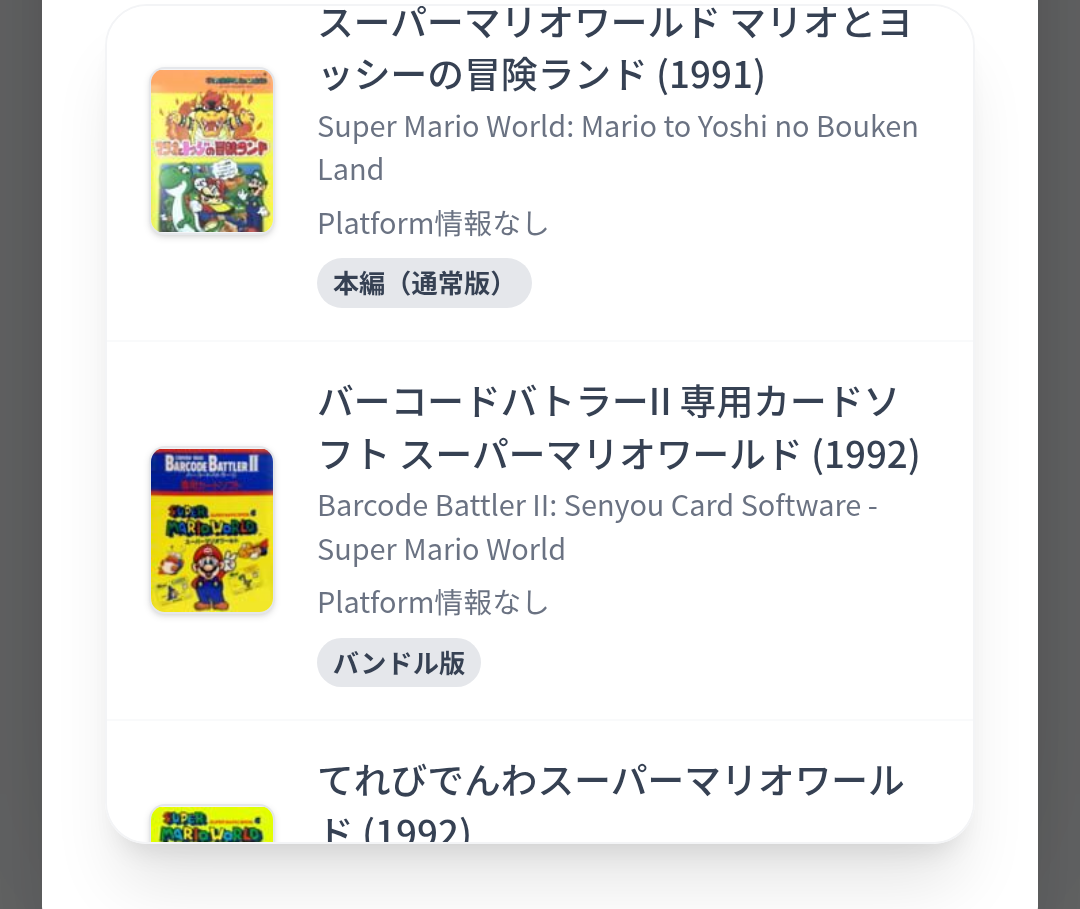Click 'Platform情報なし' under the Bouken Land entry

(x=433, y=223)
